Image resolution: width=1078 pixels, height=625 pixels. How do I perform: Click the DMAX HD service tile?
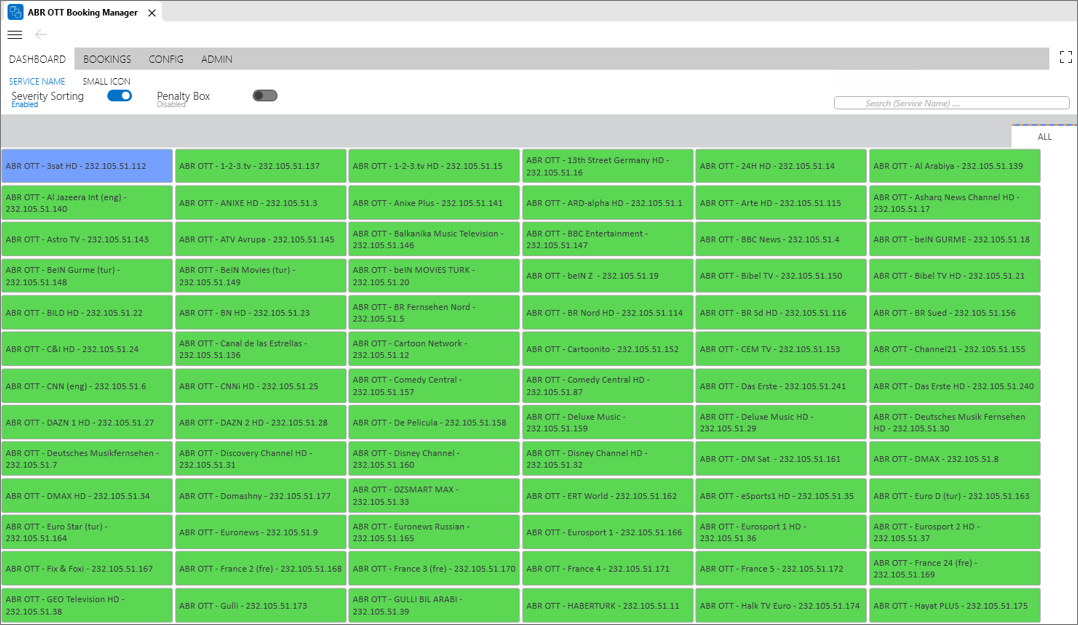pyautogui.click(x=87, y=496)
